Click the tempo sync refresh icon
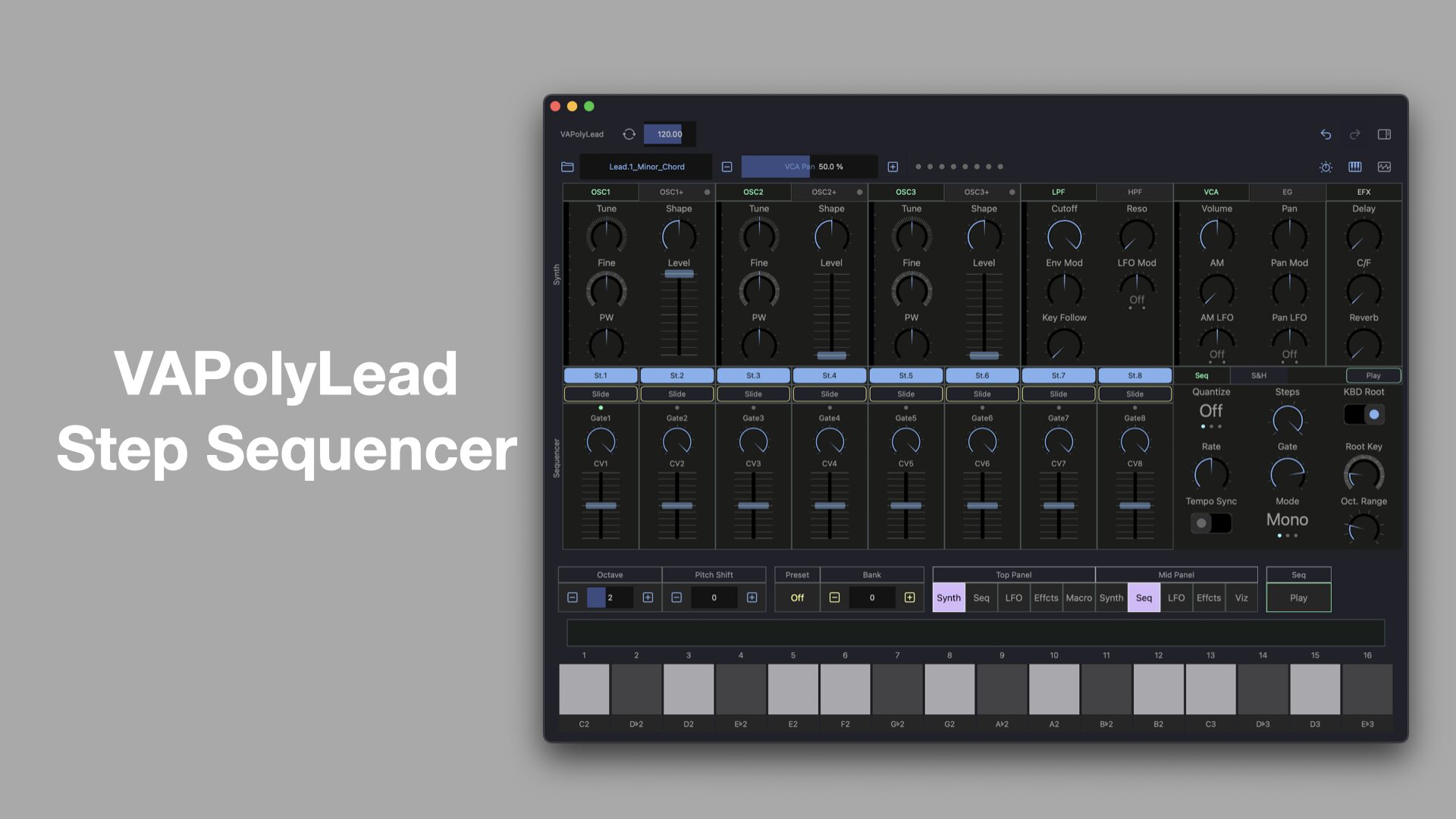1456x819 pixels. click(629, 134)
